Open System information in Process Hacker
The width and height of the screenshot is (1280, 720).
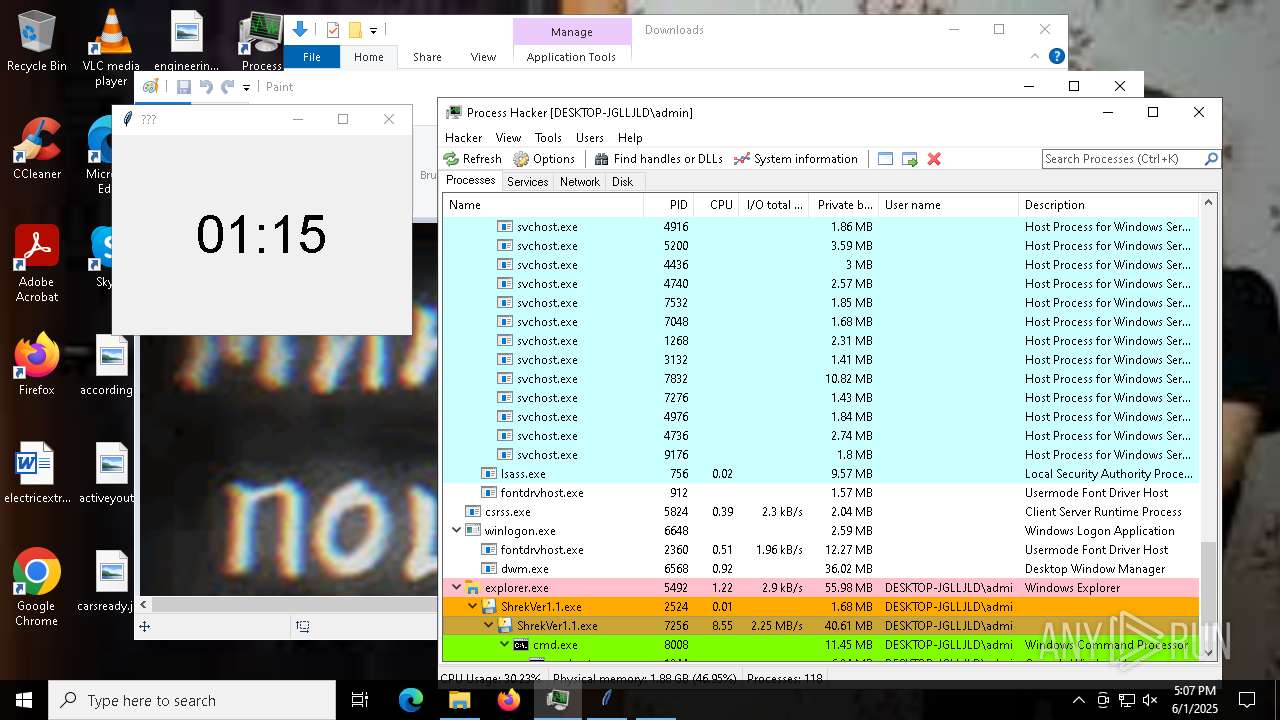tap(795, 159)
